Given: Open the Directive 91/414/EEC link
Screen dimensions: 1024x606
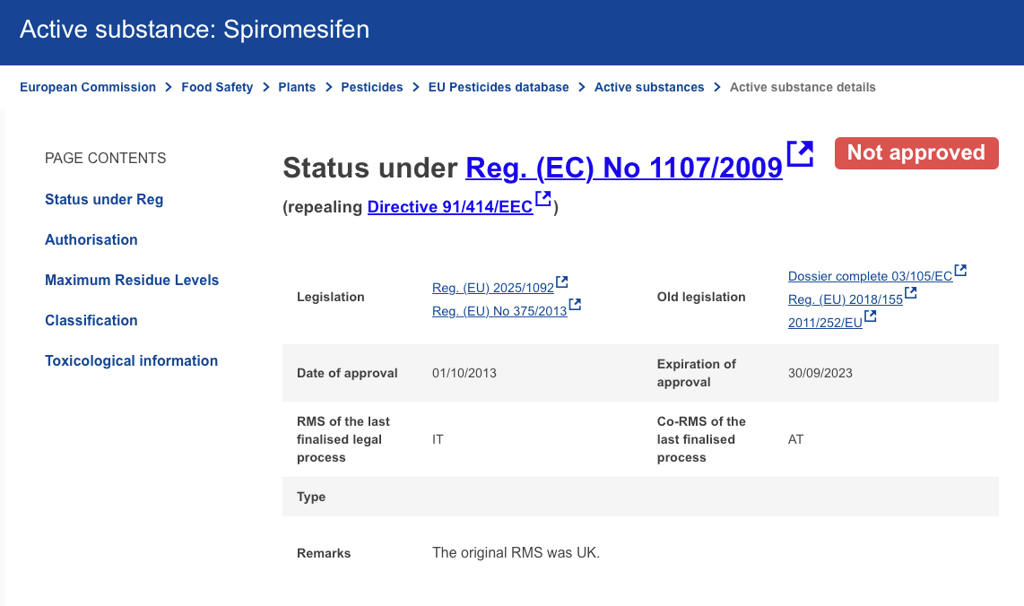Looking at the screenshot, I should pos(450,207).
